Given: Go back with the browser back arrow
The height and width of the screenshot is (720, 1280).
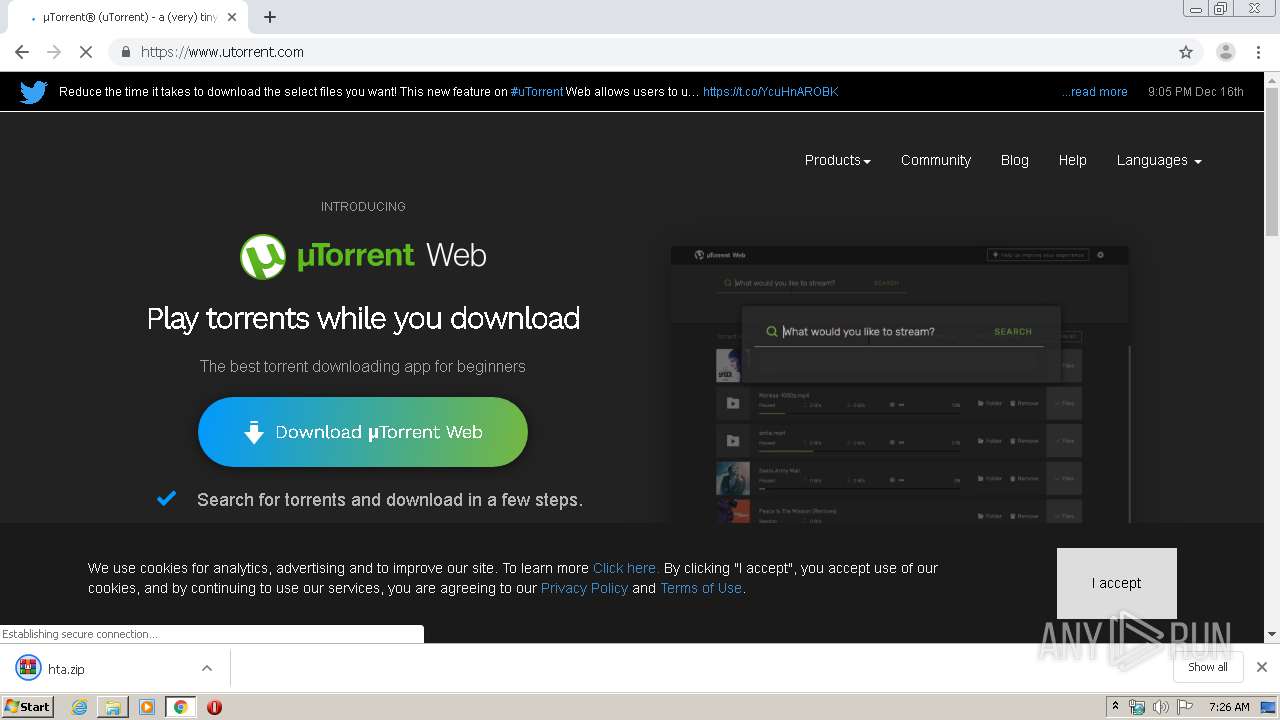Looking at the screenshot, I should click(22, 52).
